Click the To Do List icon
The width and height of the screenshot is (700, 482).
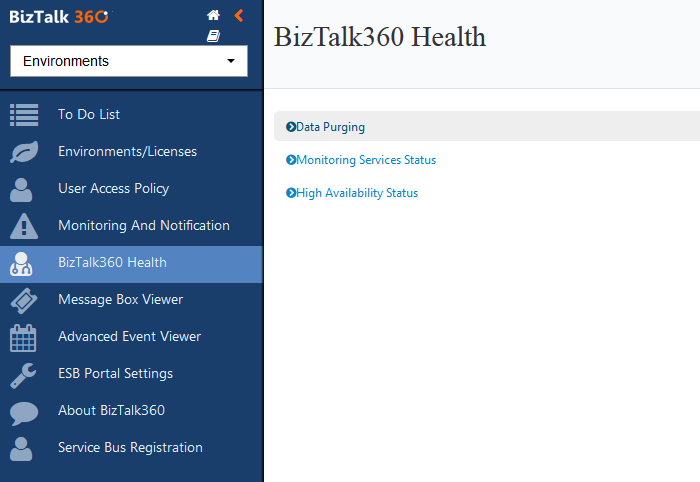pyautogui.click(x=23, y=115)
